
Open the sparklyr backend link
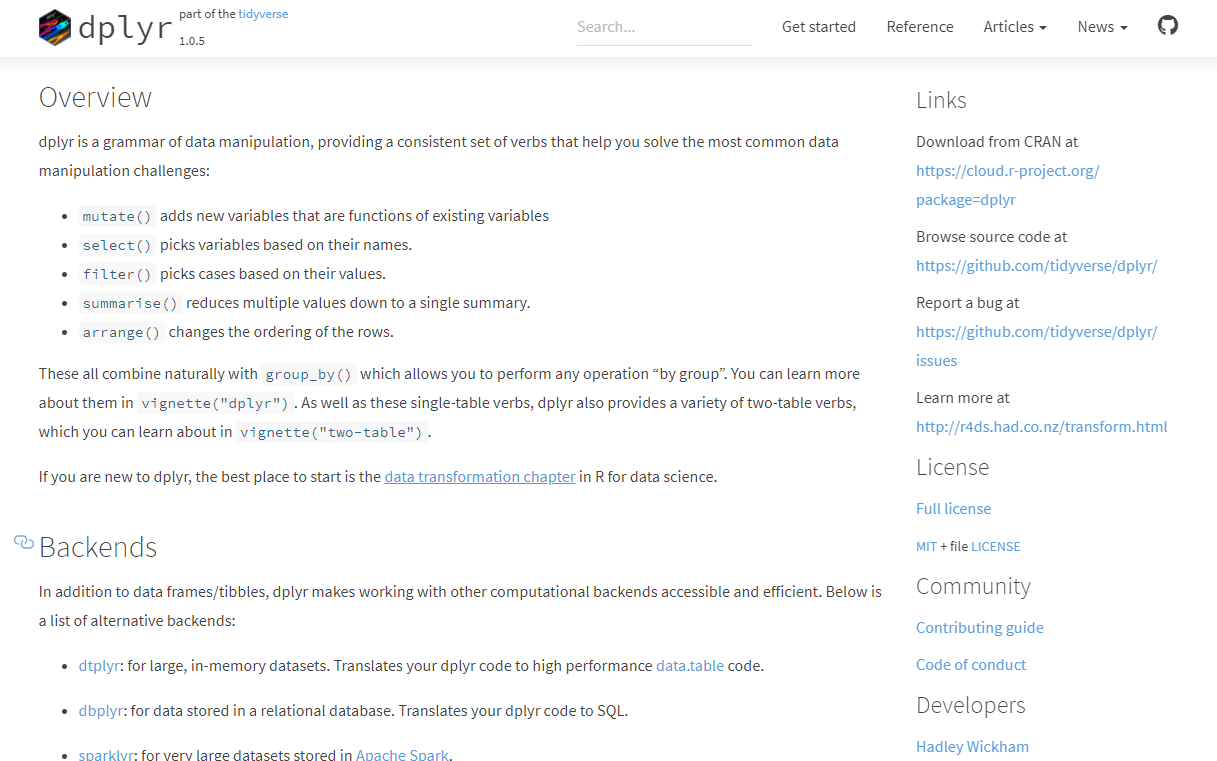pos(106,755)
